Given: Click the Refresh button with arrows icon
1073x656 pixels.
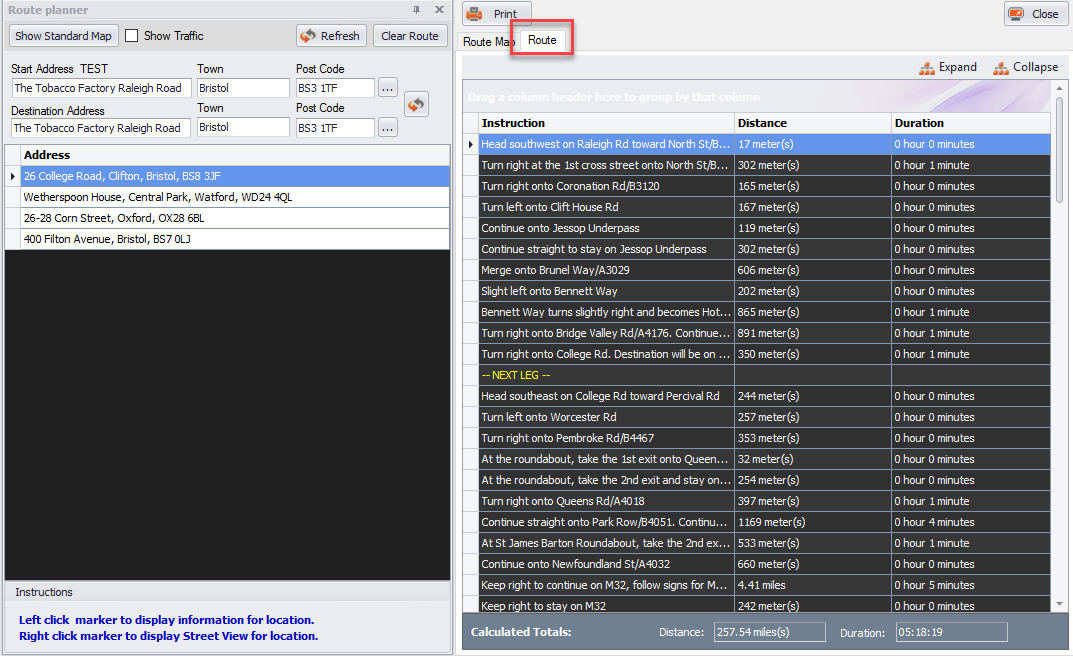Looking at the screenshot, I should tap(331, 36).
